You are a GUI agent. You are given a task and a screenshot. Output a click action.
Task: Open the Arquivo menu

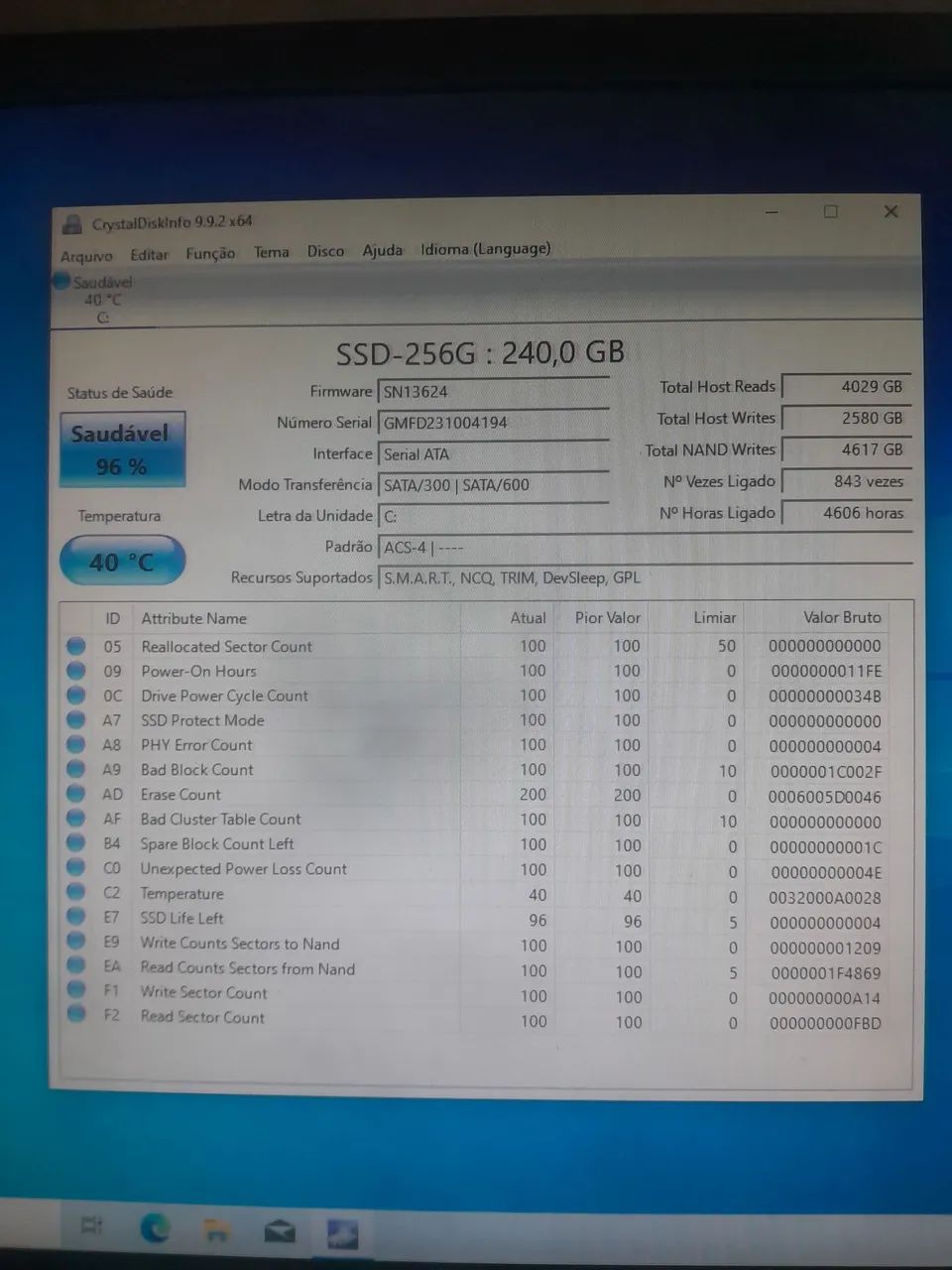(86, 256)
